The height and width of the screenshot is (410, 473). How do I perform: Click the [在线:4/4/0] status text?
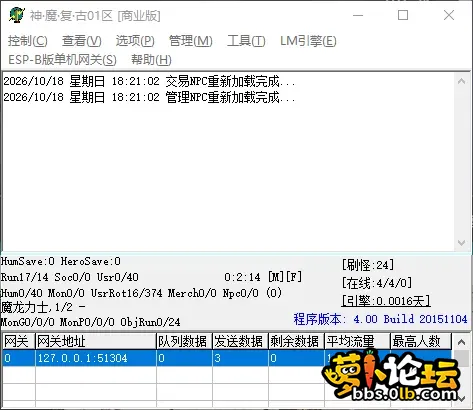(377, 283)
